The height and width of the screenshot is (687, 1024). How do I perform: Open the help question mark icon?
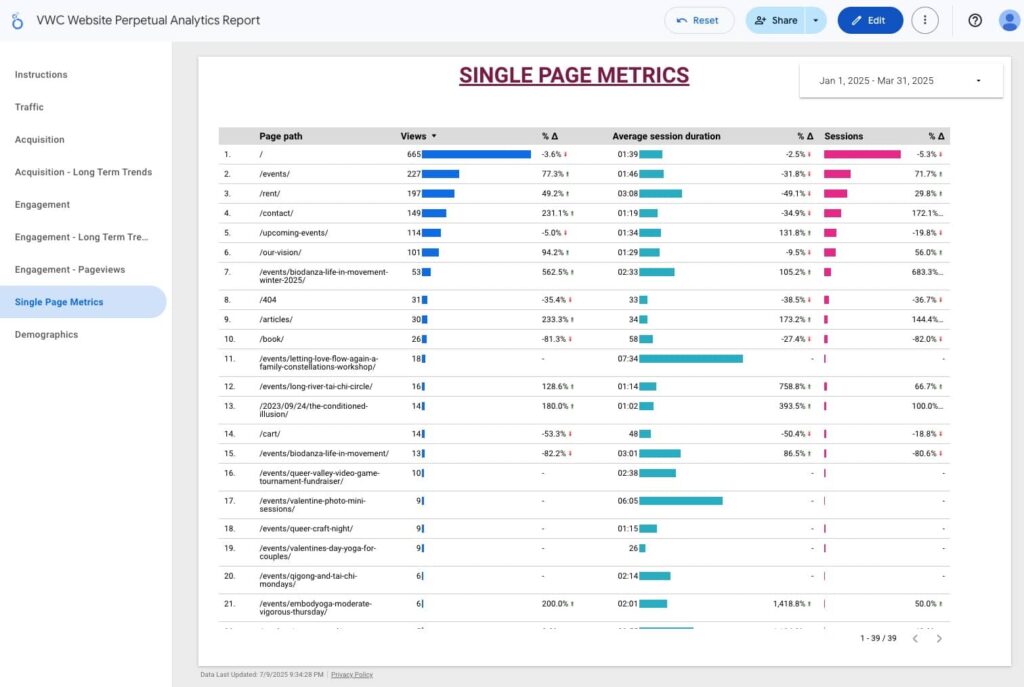(x=975, y=20)
